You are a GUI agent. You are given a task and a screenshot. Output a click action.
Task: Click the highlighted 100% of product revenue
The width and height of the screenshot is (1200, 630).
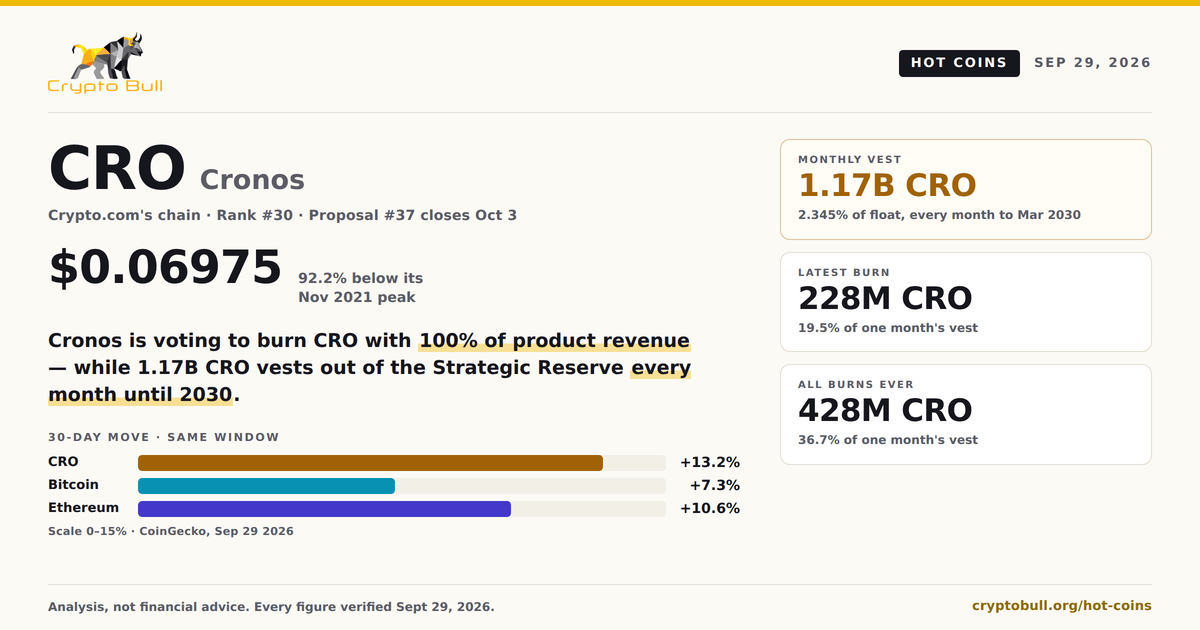[x=554, y=340]
